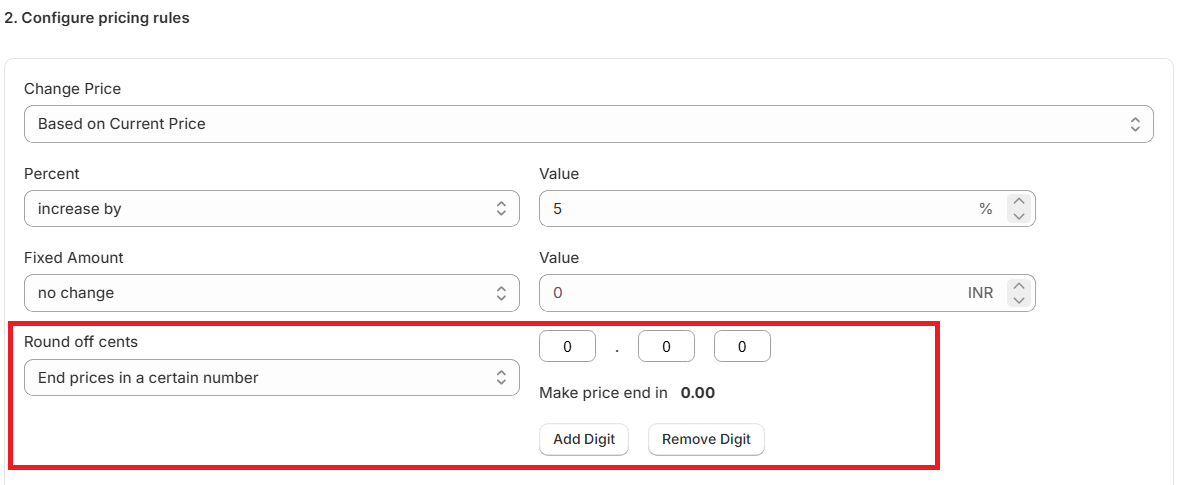The width and height of the screenshot is (1195, 485).
Task: Increment percent value with the up arrow
Action: click(x=1019, y=202)
